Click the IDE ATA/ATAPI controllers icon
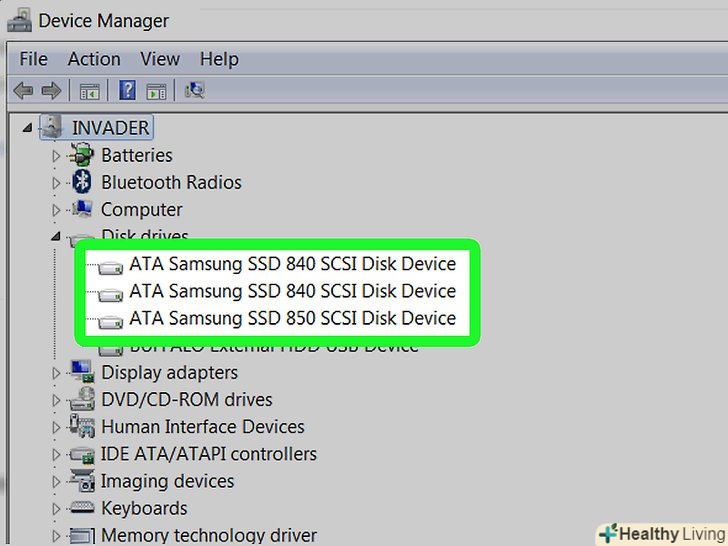This screenshot has width=728, height=546. [82, 454]
